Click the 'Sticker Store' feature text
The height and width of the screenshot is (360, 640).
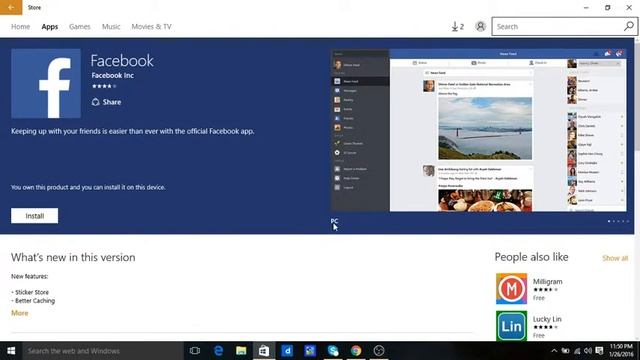coord(32,292)
